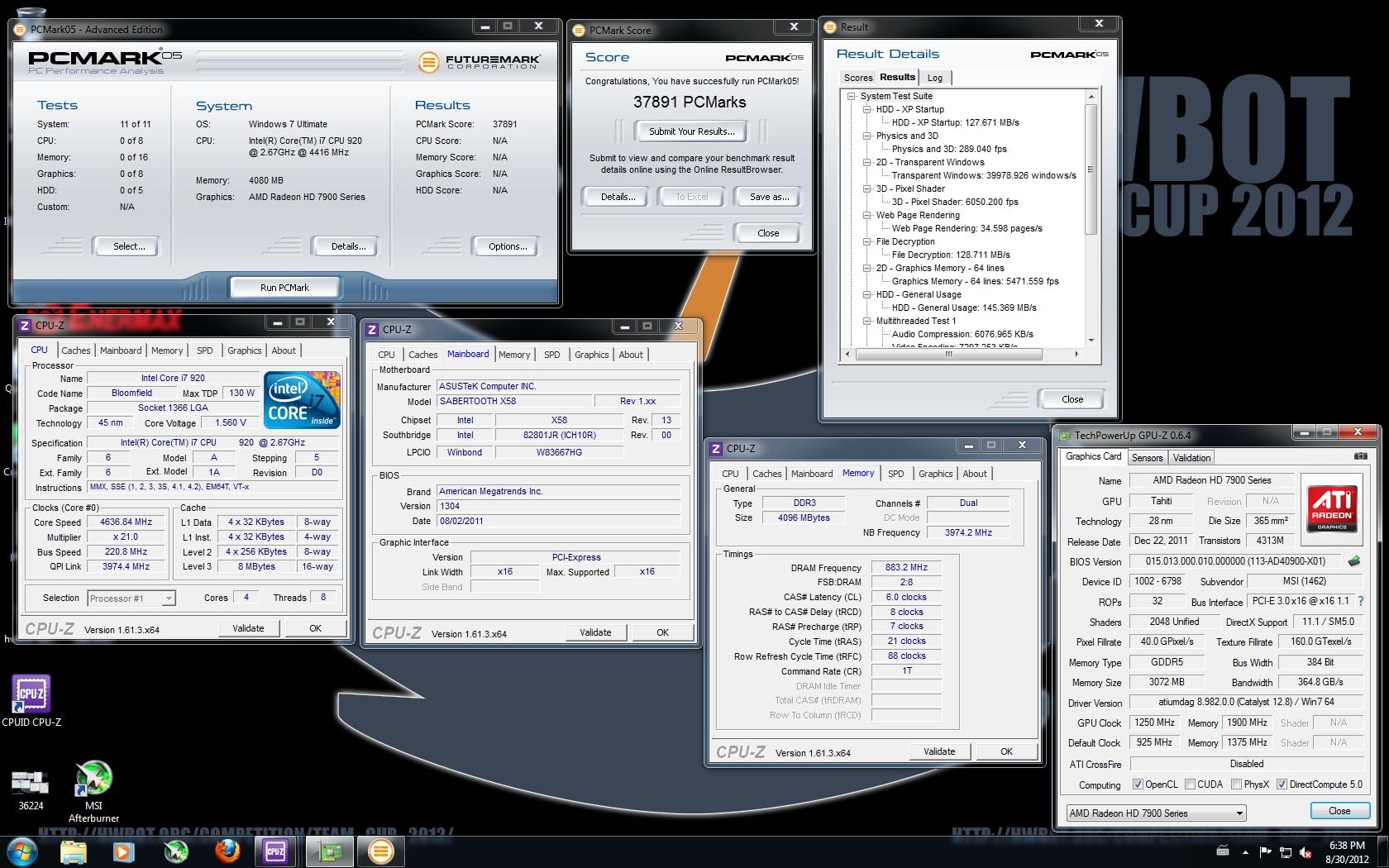Open About tab in the CPU-Z Mainboard window
This screenshot has height=868, width=1389.
pos(631,355)
